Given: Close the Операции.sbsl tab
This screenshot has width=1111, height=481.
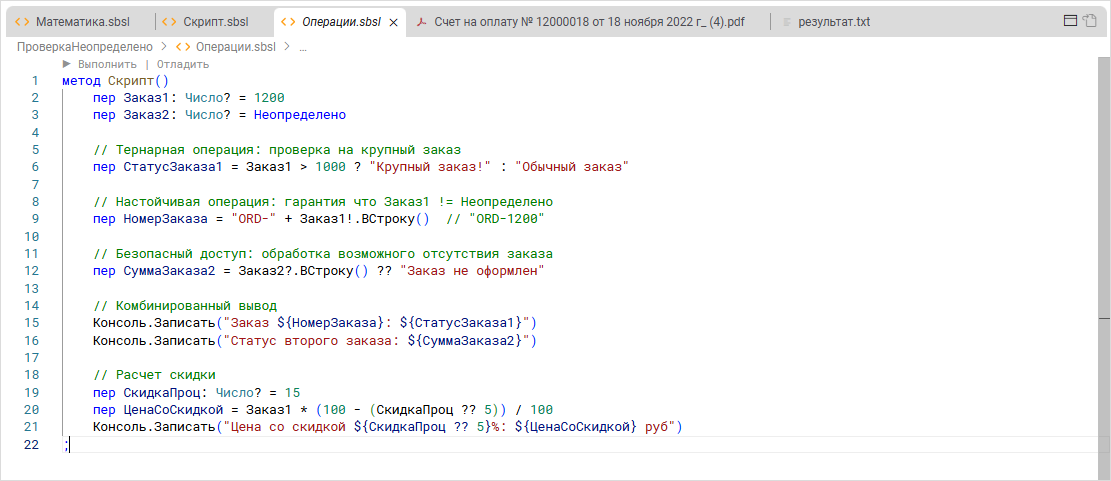Looking at the screenshot, I should (394, 21).
